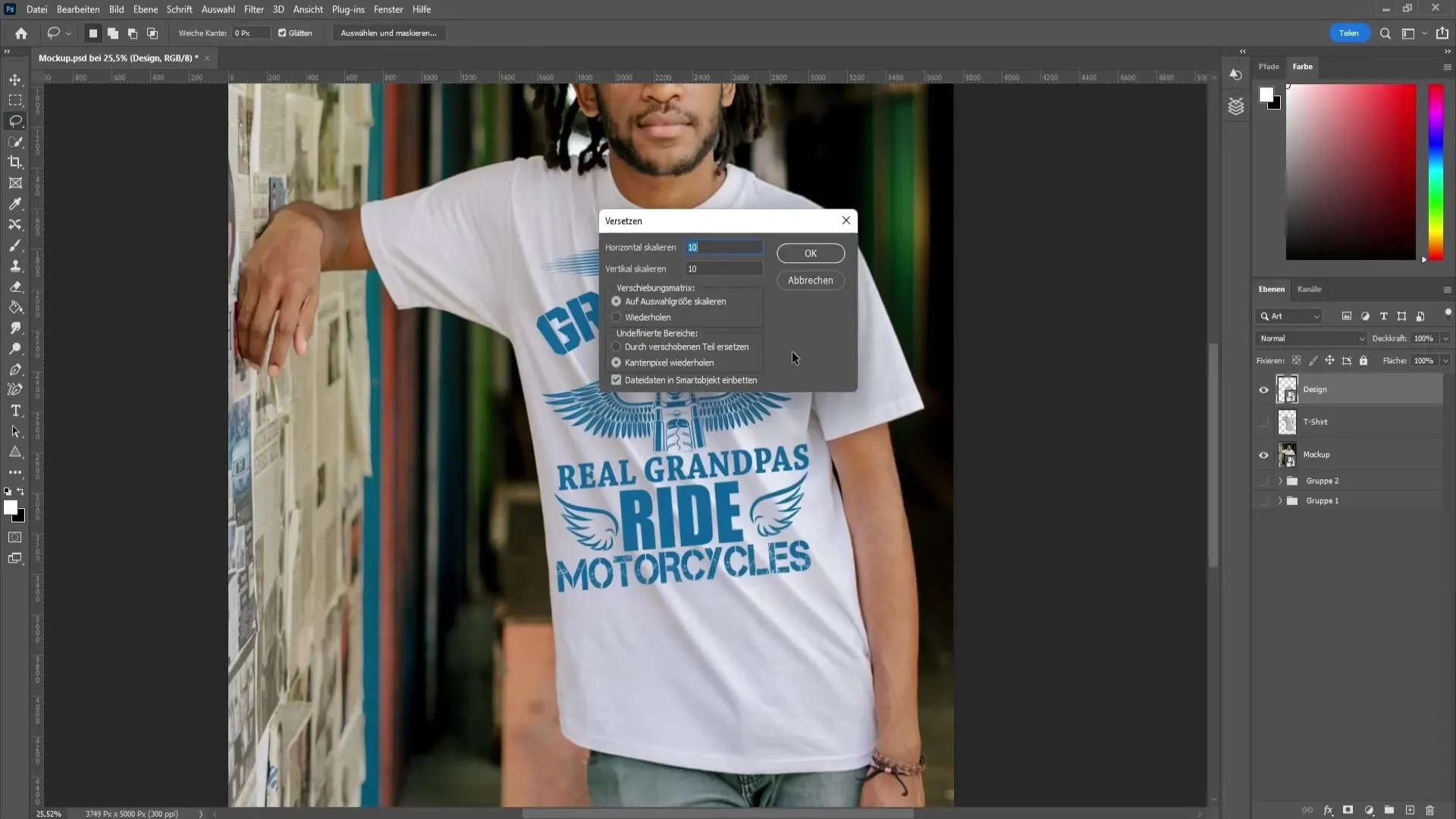
Task: Select the Lasso tool
Action: point(15,120)
